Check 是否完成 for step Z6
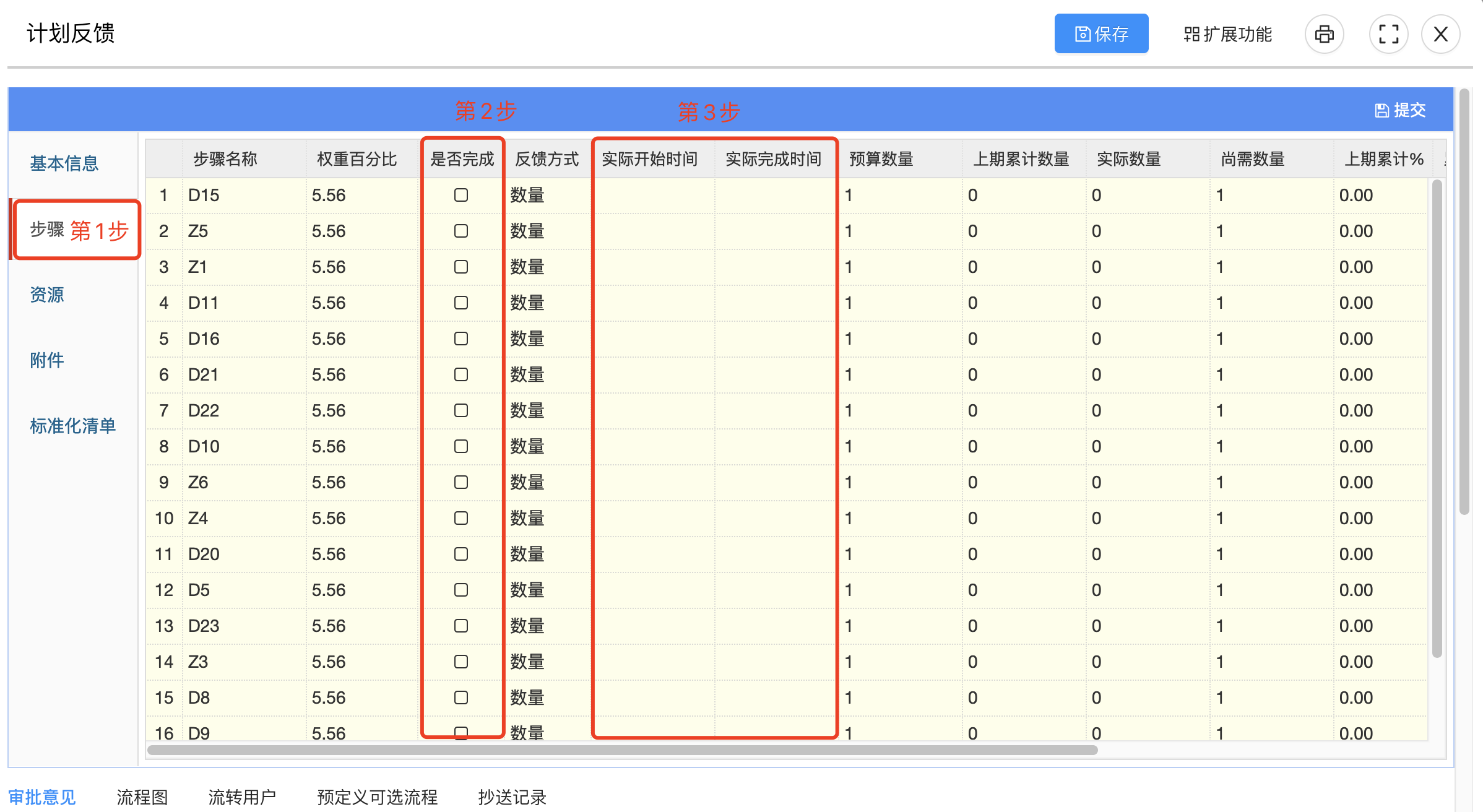 (x=461, y=482)
